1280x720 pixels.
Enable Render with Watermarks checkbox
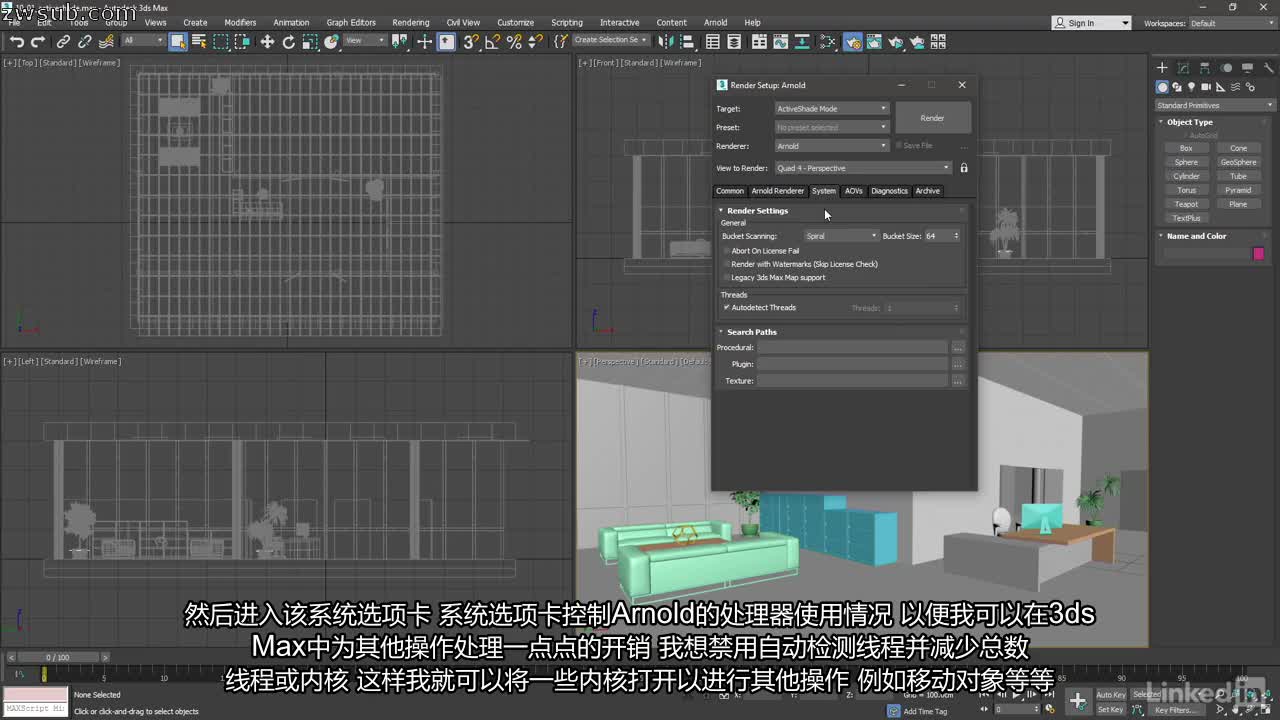point(726,264)
